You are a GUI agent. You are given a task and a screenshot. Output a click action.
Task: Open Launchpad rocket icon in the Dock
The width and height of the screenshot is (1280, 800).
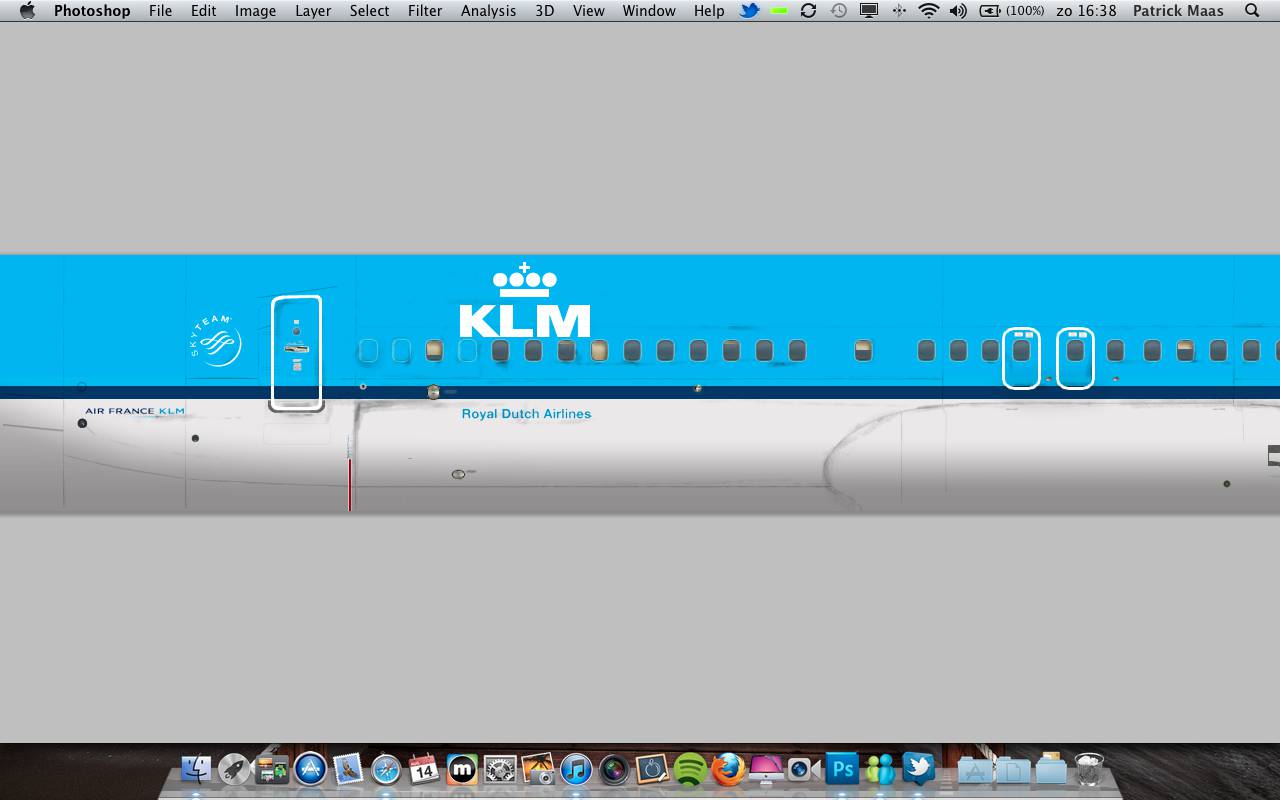tap(234, 769)
